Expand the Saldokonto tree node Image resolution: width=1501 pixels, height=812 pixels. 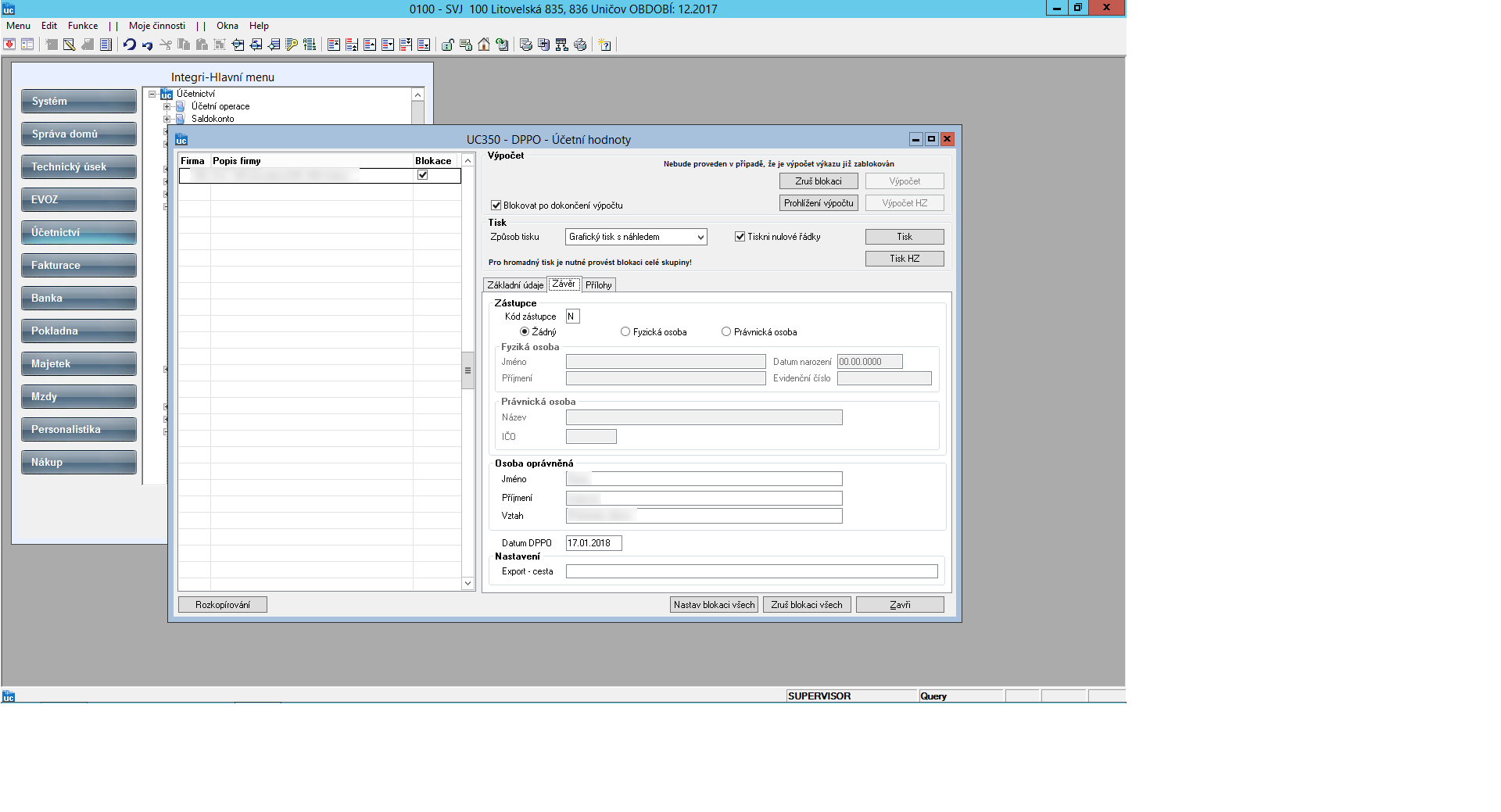click(167, 119)
